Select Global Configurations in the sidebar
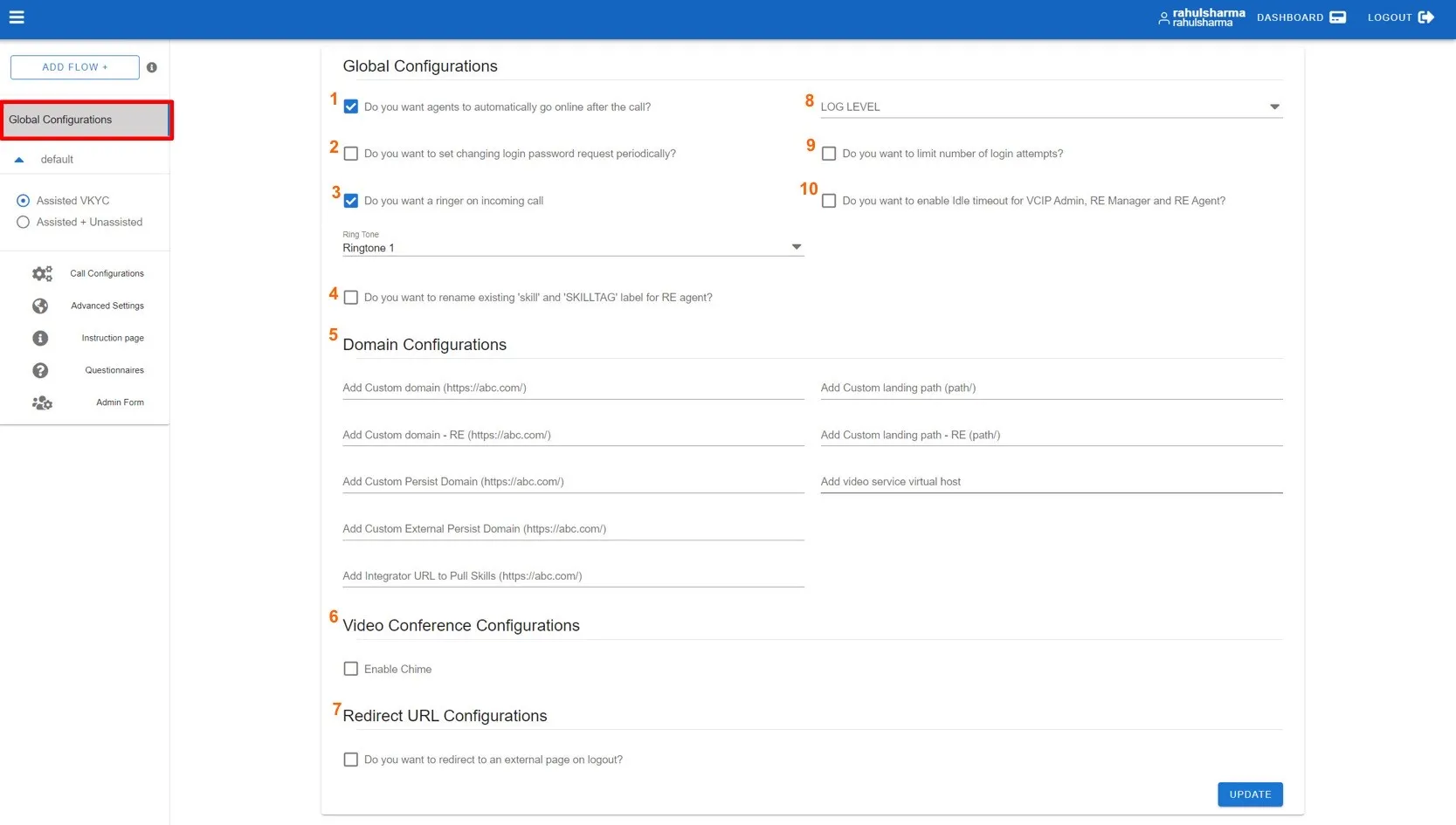This screenshot has height=825, width=1456. pos(86,120)
